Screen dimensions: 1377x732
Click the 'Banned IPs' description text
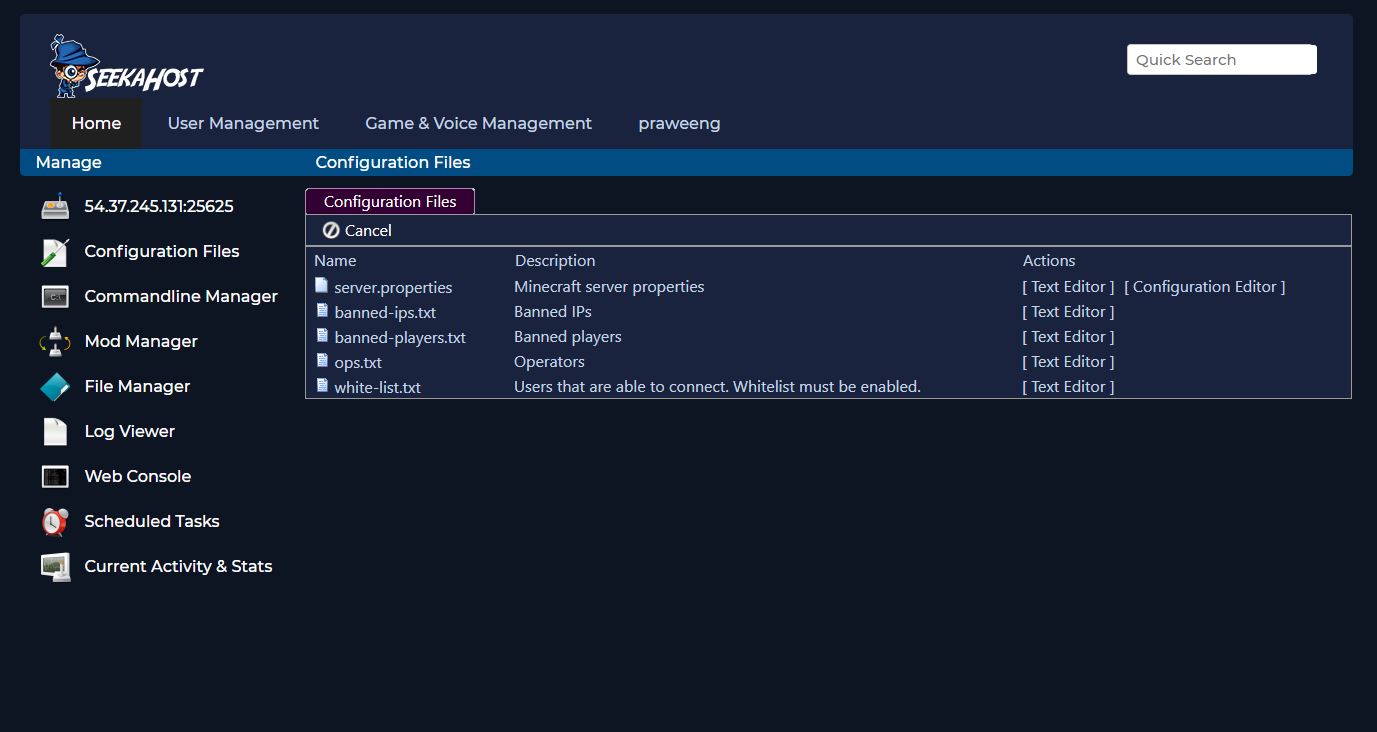pos(553,312)
